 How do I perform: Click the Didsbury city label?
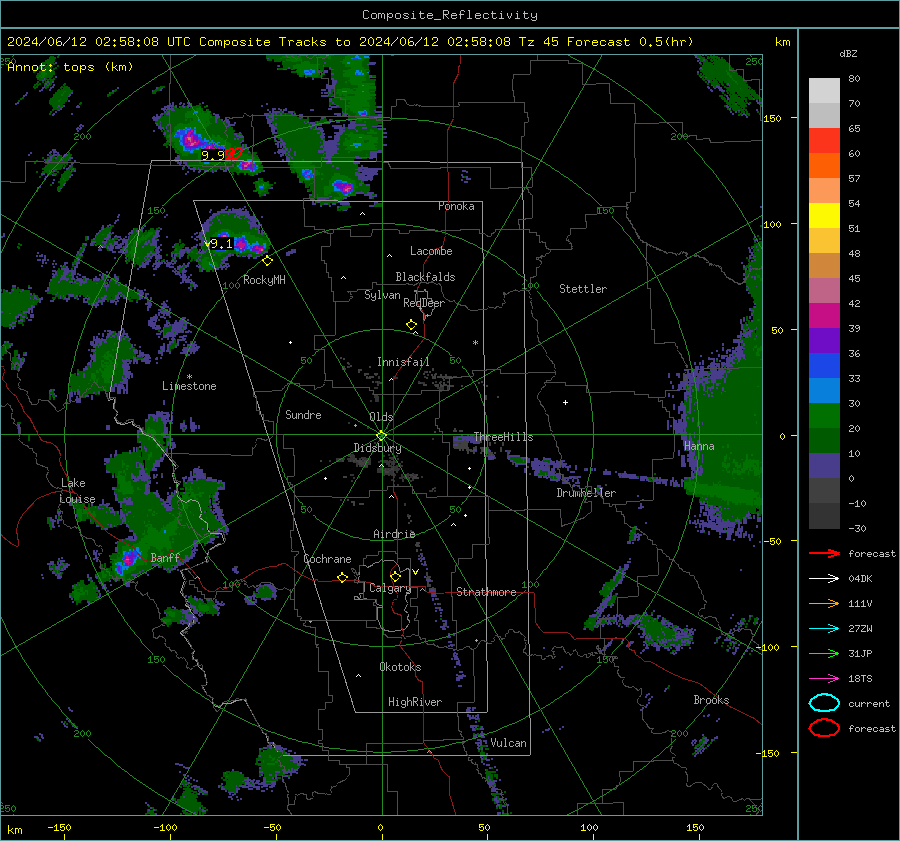point(377,448)
